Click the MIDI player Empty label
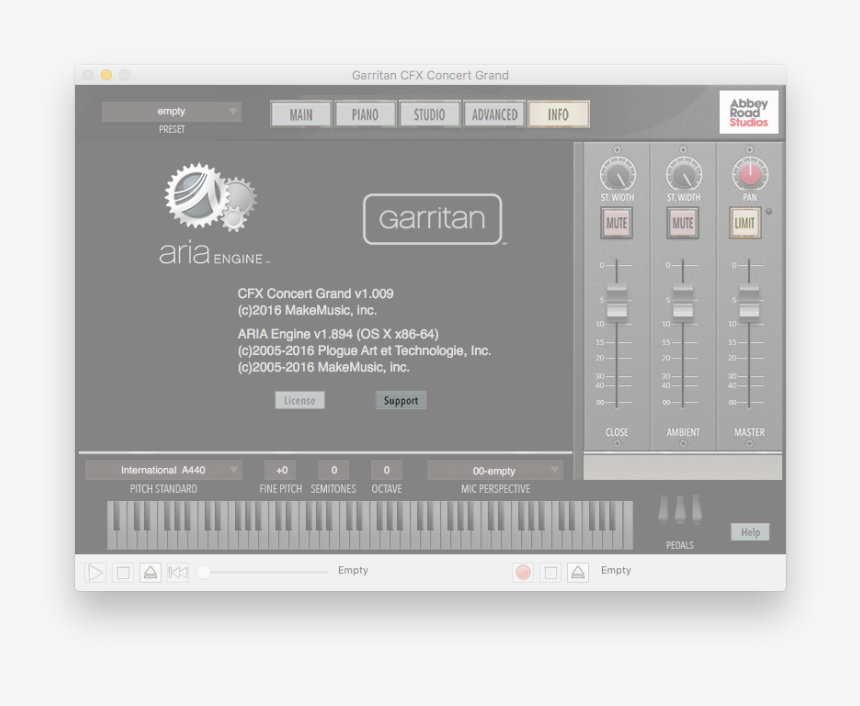860x706 pixels. tap(353, 571)
